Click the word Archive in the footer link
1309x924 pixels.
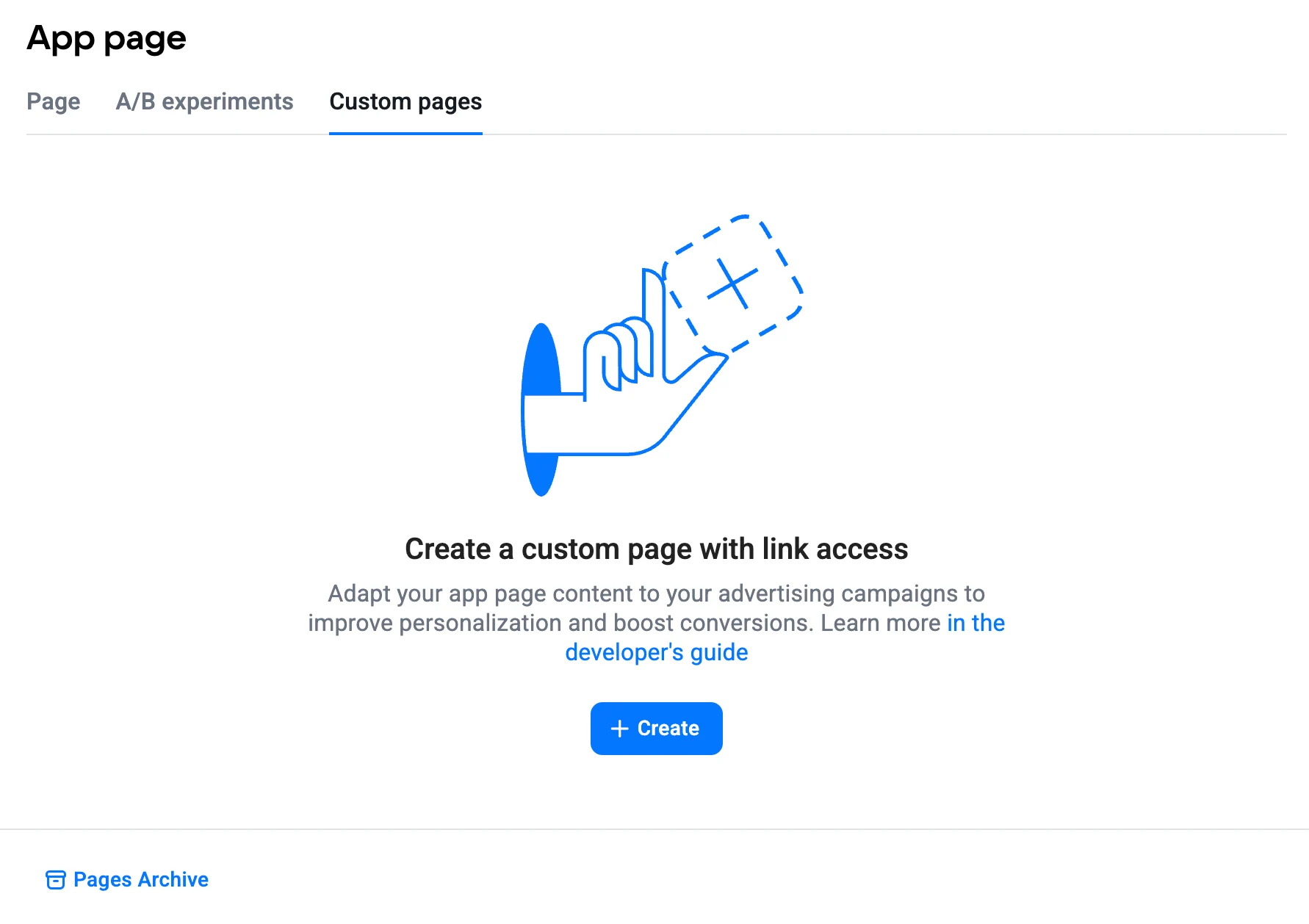pos(173,879)
